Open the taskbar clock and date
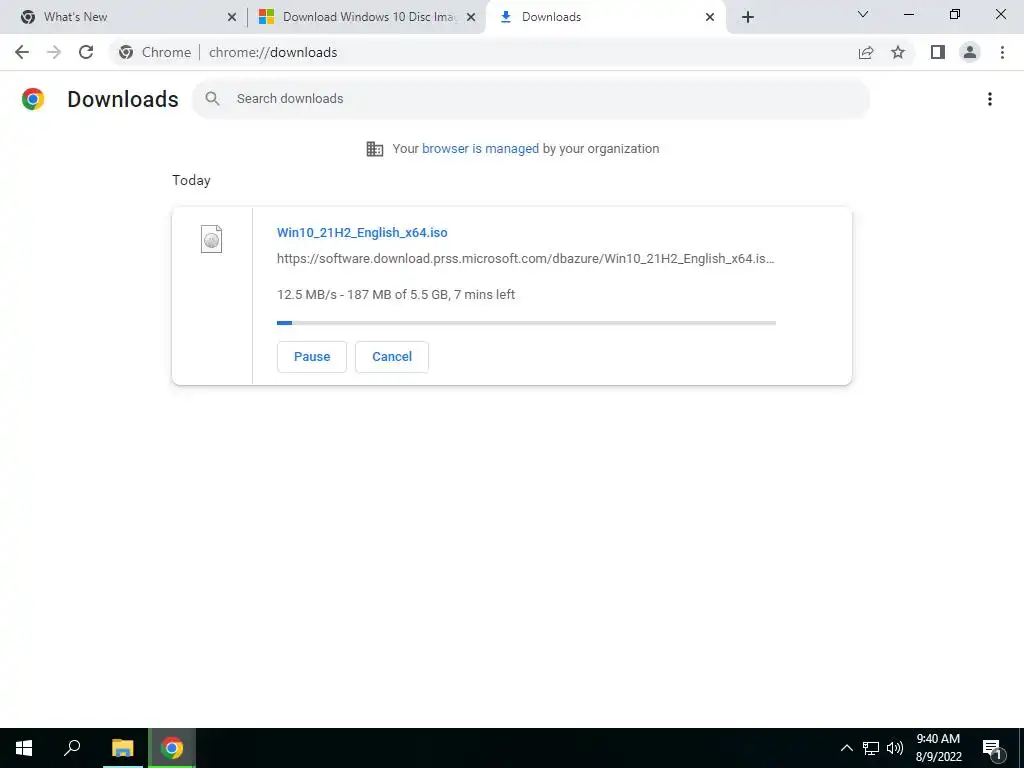This screenshot has width=1024, height=768. [x=938, y=748]
